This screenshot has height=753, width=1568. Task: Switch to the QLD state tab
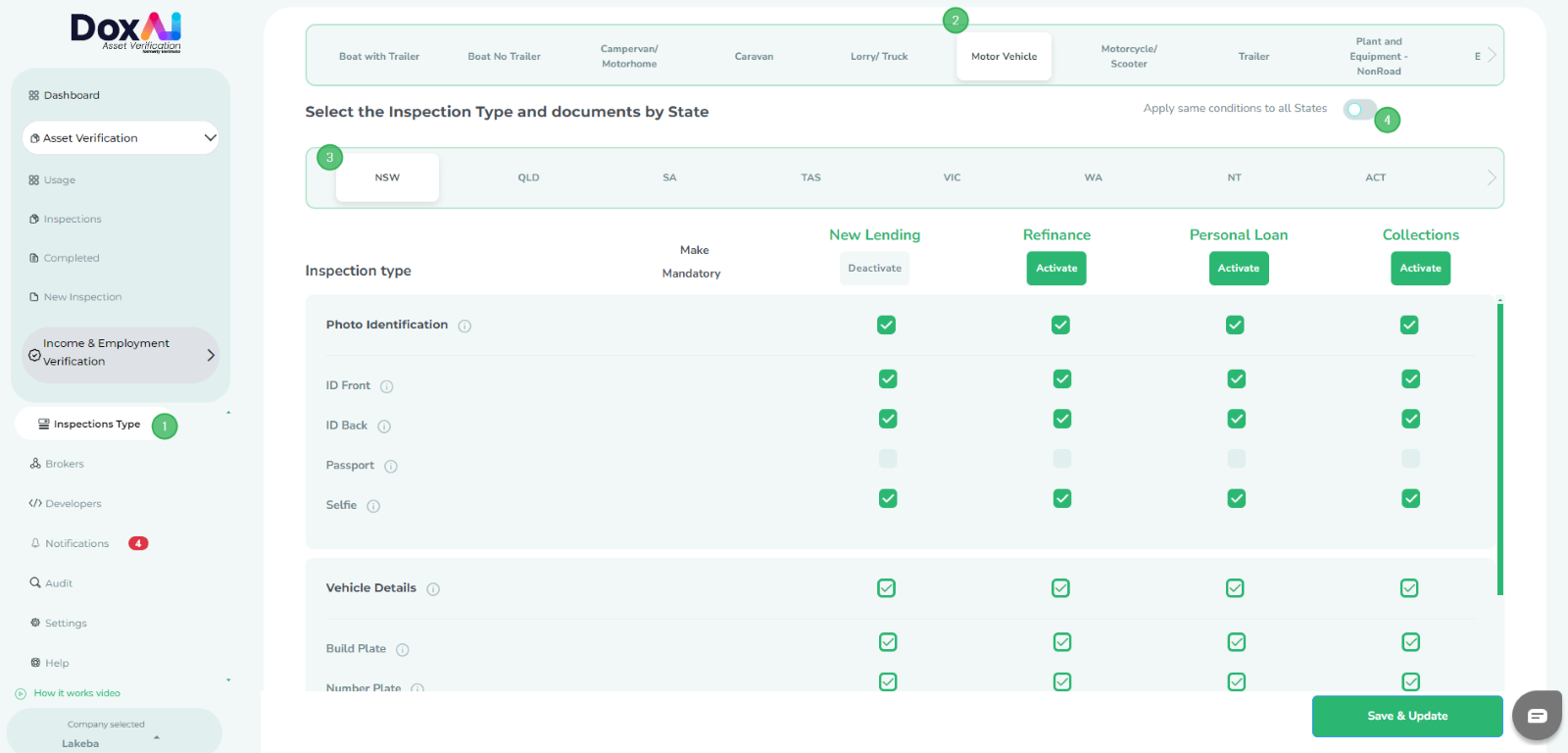(x=528, y=177)
